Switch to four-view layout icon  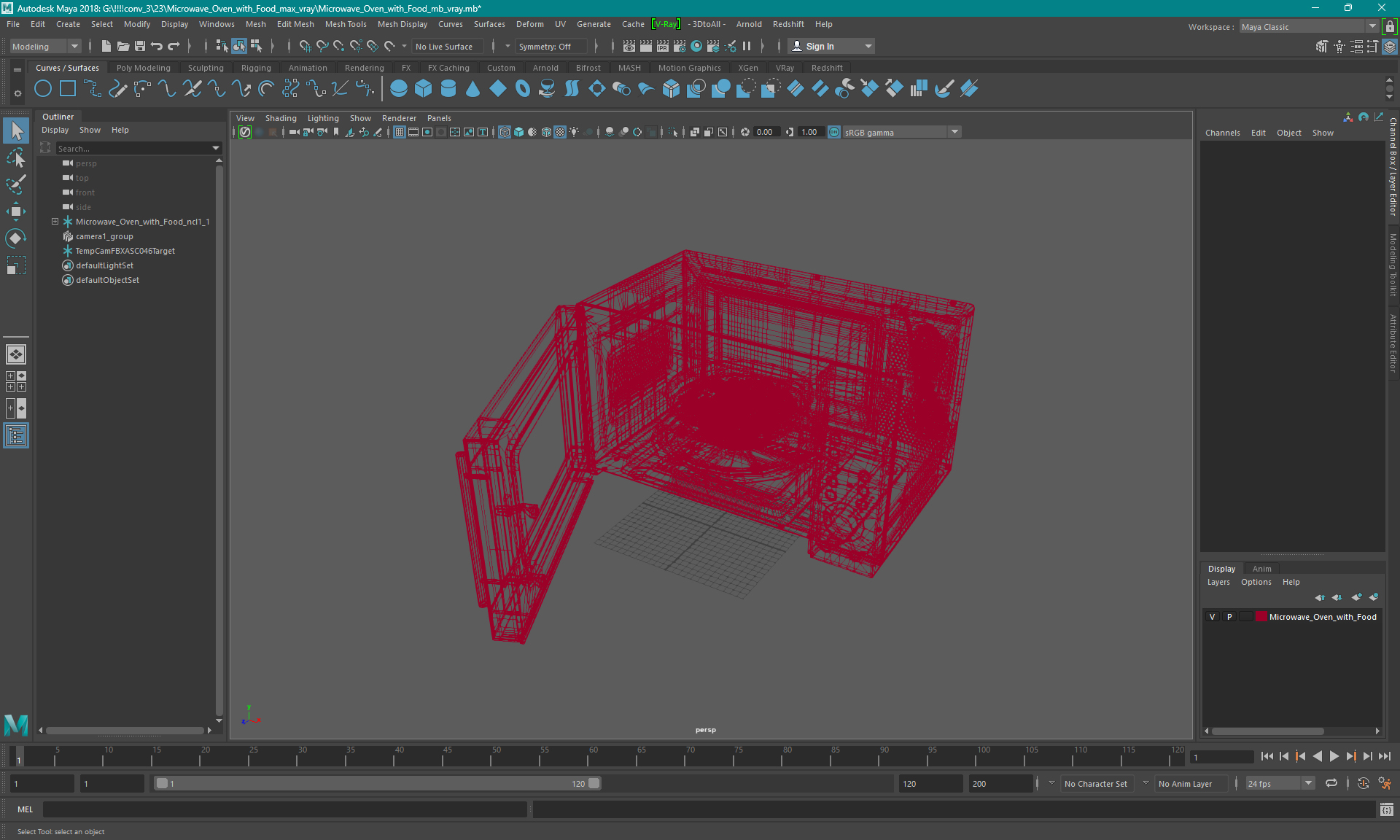click(x=16, y=381)
